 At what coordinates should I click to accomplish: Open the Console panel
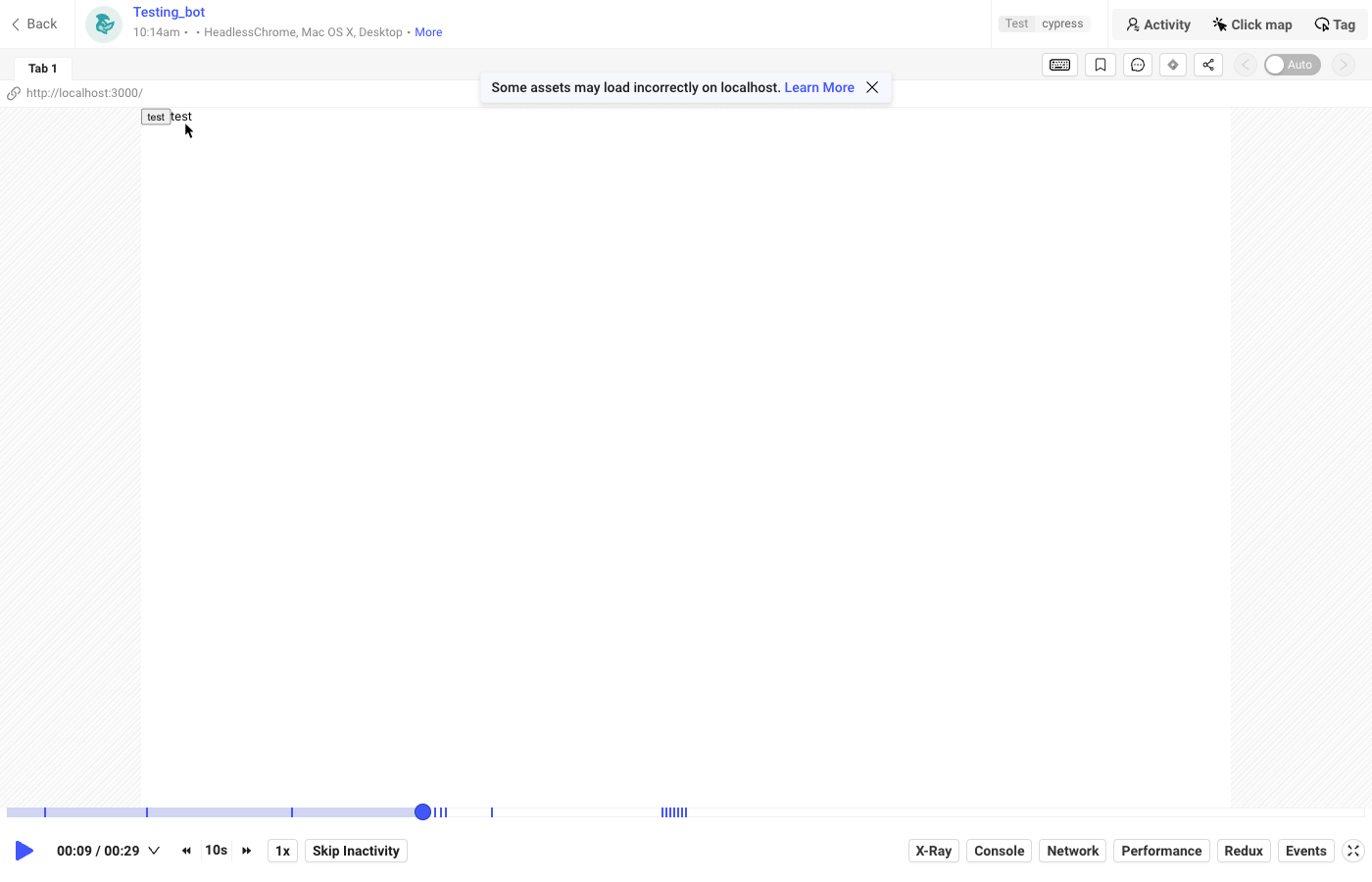click(x=999, y=851)
